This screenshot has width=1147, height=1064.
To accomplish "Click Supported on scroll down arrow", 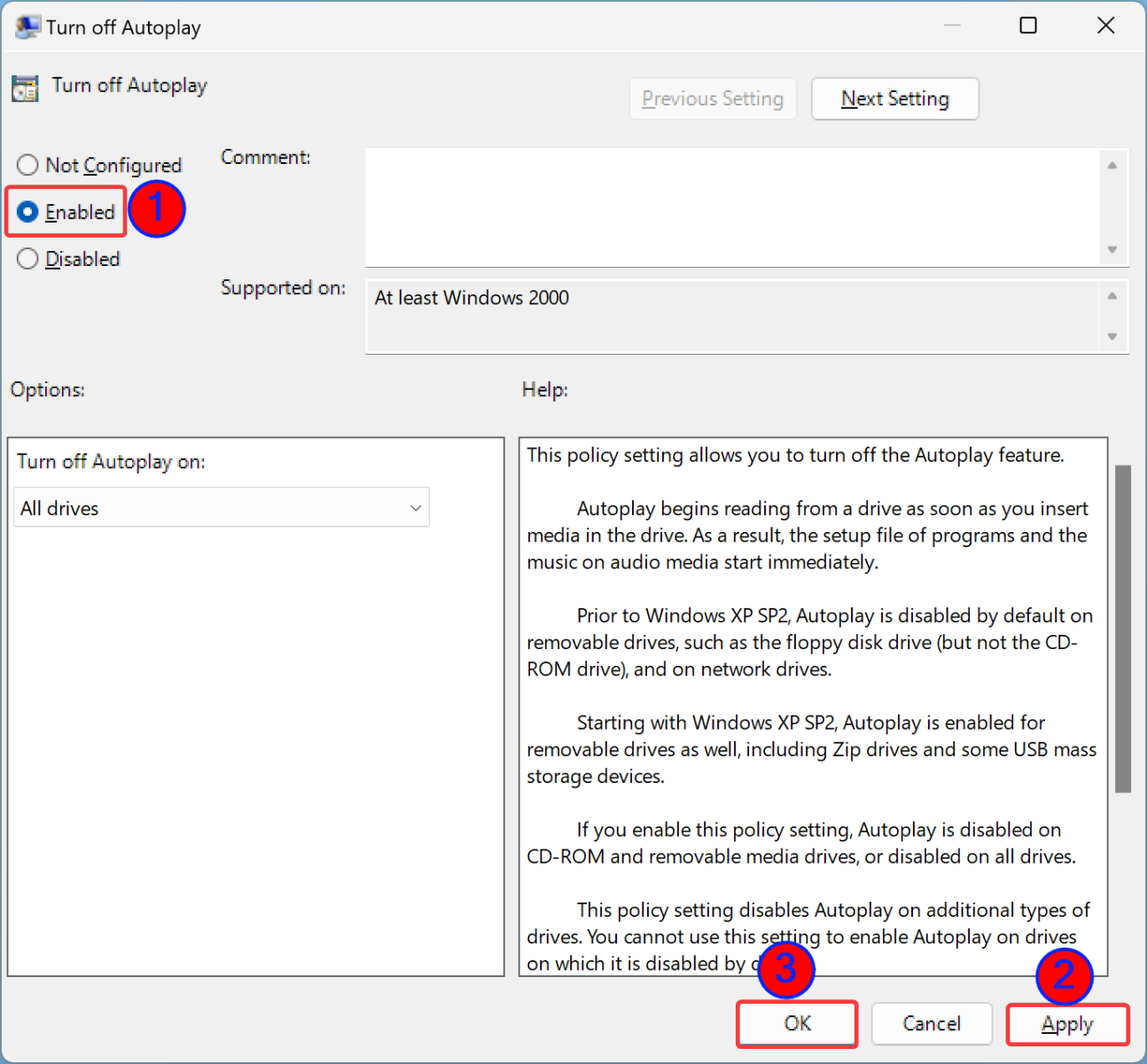I will tap(1112, 337).
